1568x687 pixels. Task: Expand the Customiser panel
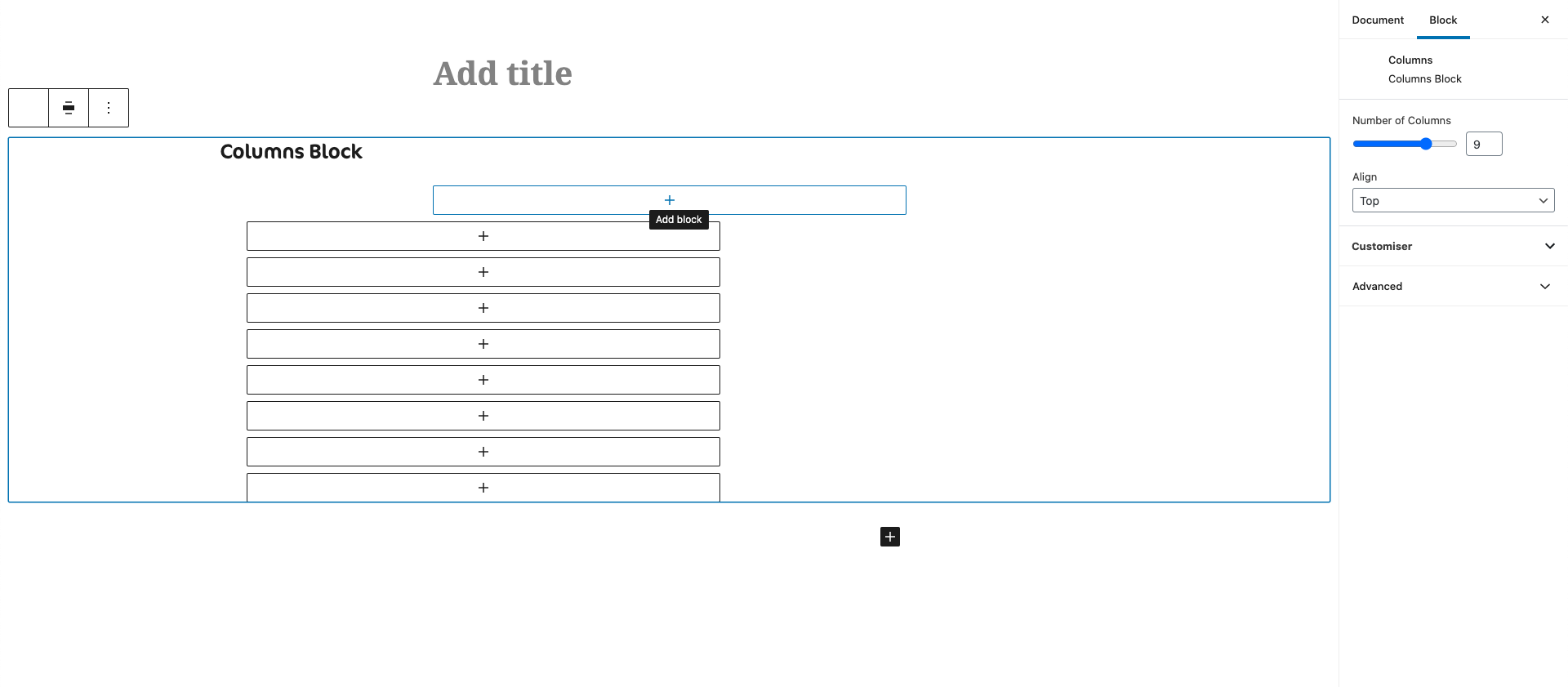coord(1453,246)
